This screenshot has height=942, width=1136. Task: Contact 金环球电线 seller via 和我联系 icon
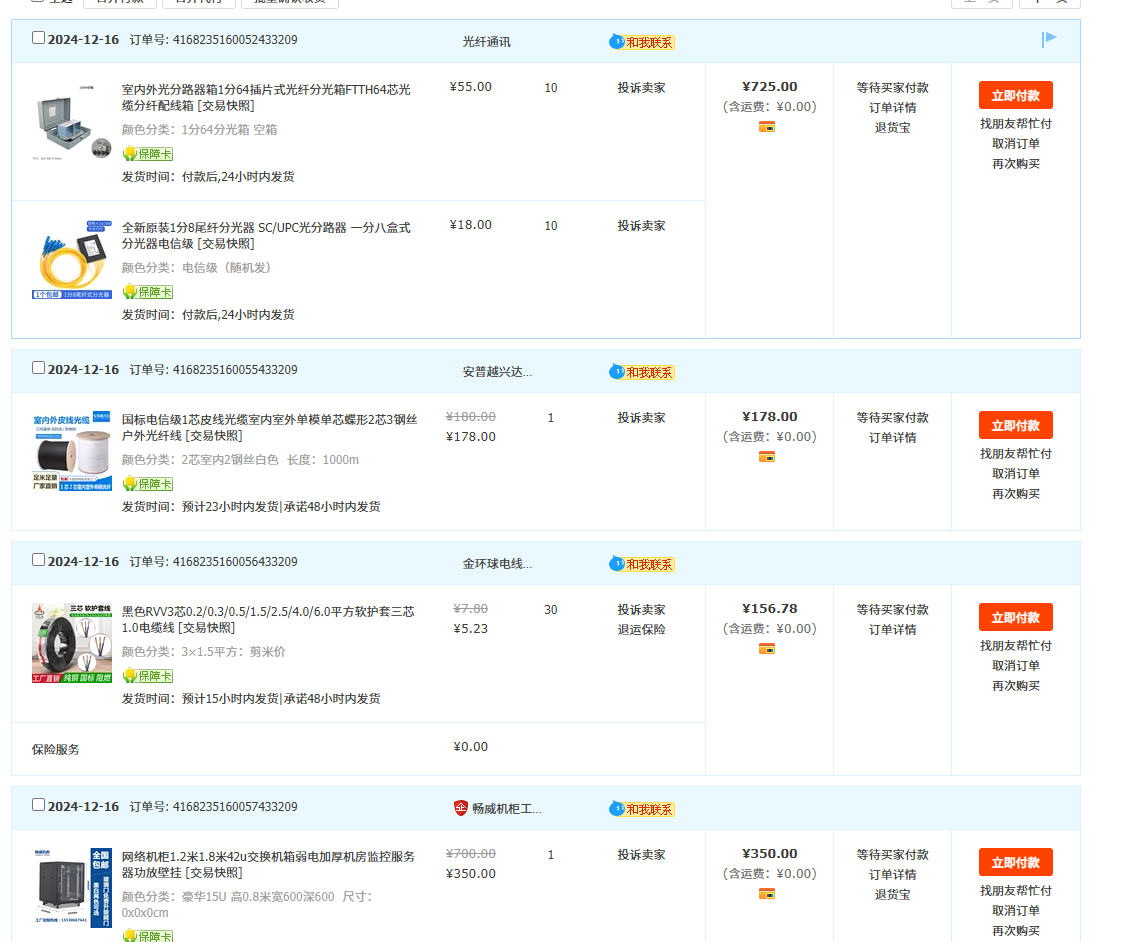(x=642, y=564)
